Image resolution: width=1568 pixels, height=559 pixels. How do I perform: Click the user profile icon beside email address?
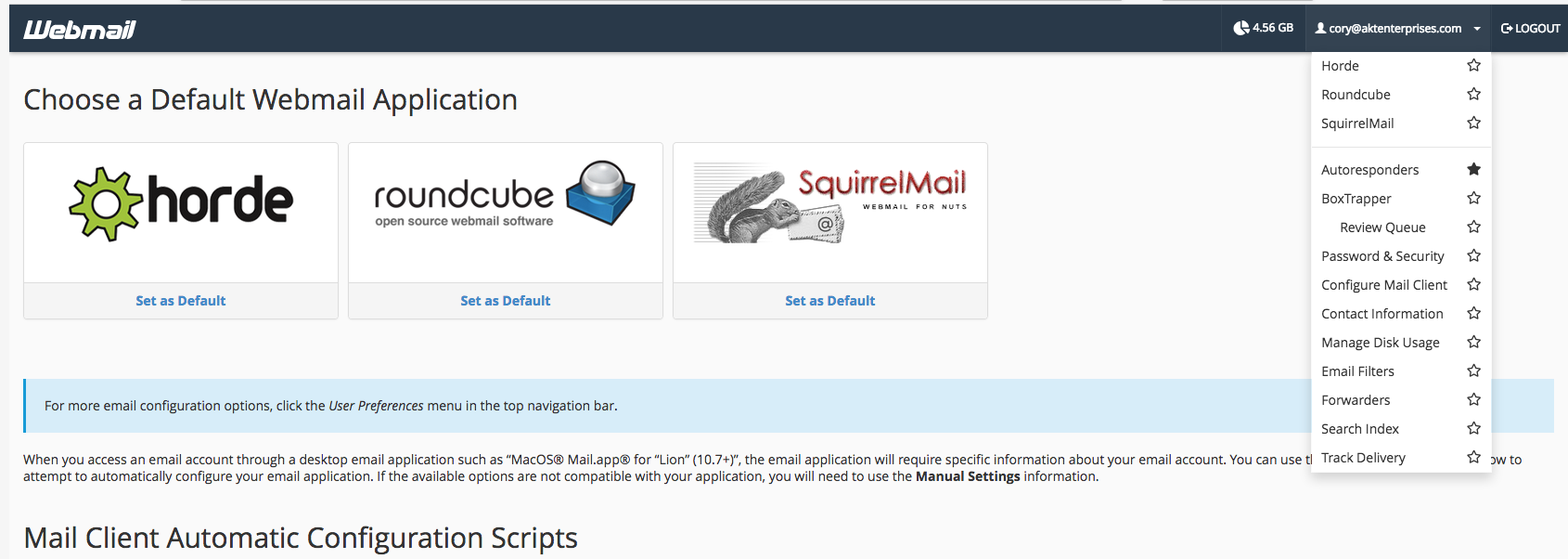coord(1320,29)
